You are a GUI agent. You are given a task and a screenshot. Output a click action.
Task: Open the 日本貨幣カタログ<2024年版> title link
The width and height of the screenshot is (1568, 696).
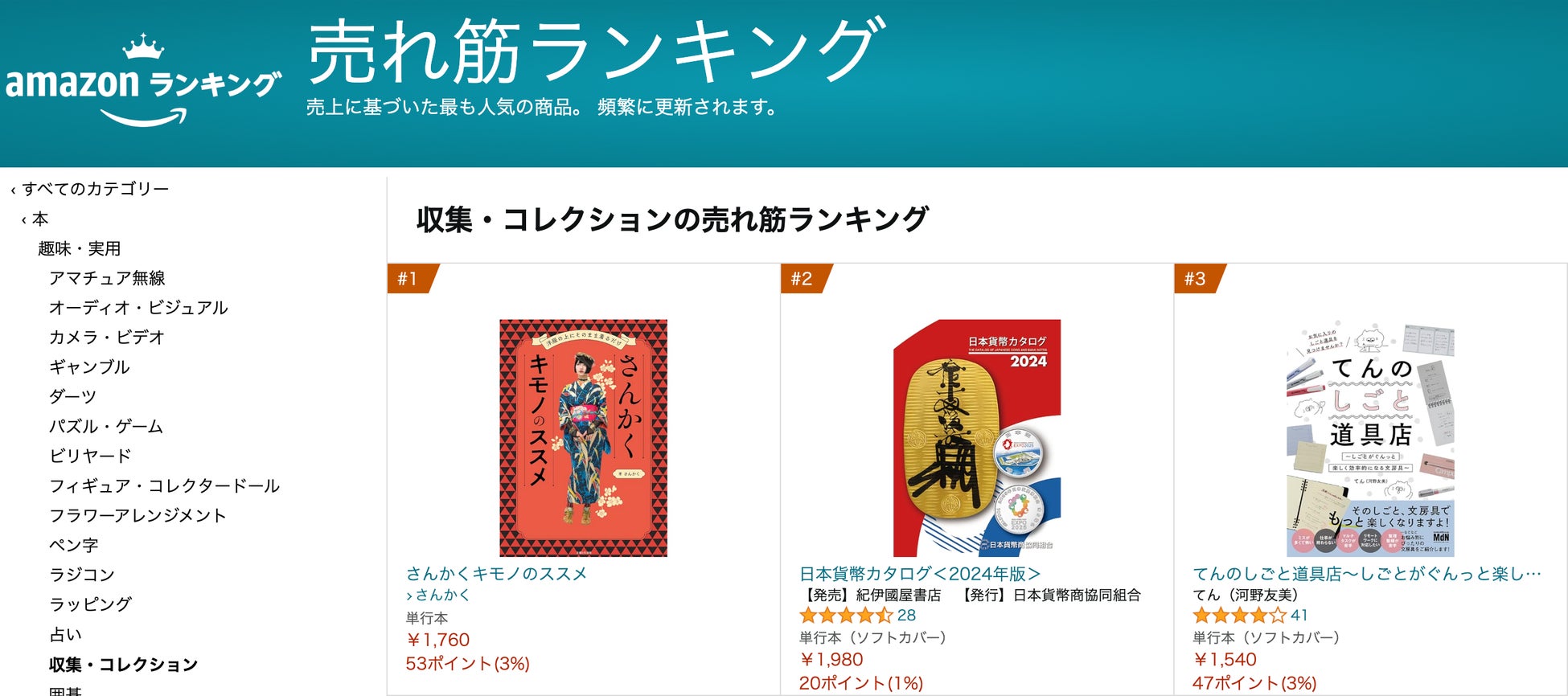pyautogui.click(x=919, y=573)
